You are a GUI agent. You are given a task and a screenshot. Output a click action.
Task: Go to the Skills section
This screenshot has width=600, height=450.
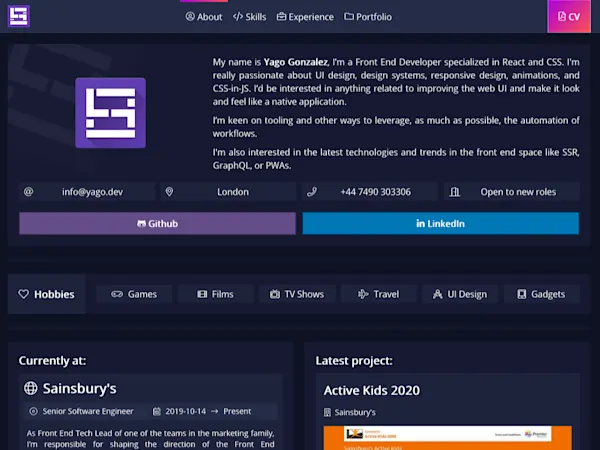[249, 17]
